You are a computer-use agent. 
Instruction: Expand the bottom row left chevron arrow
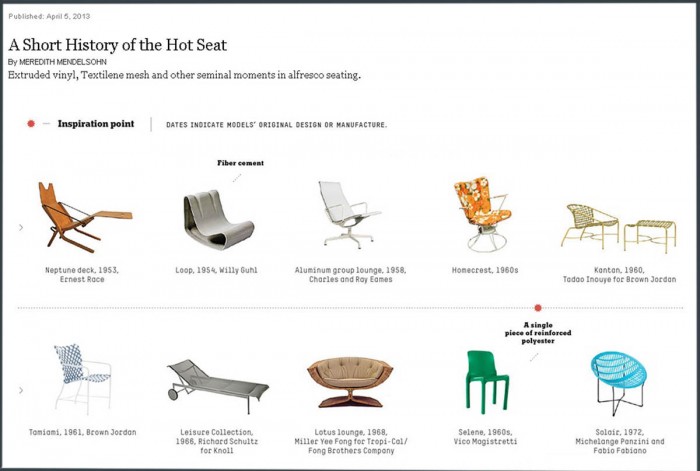(x=20, y=389)
